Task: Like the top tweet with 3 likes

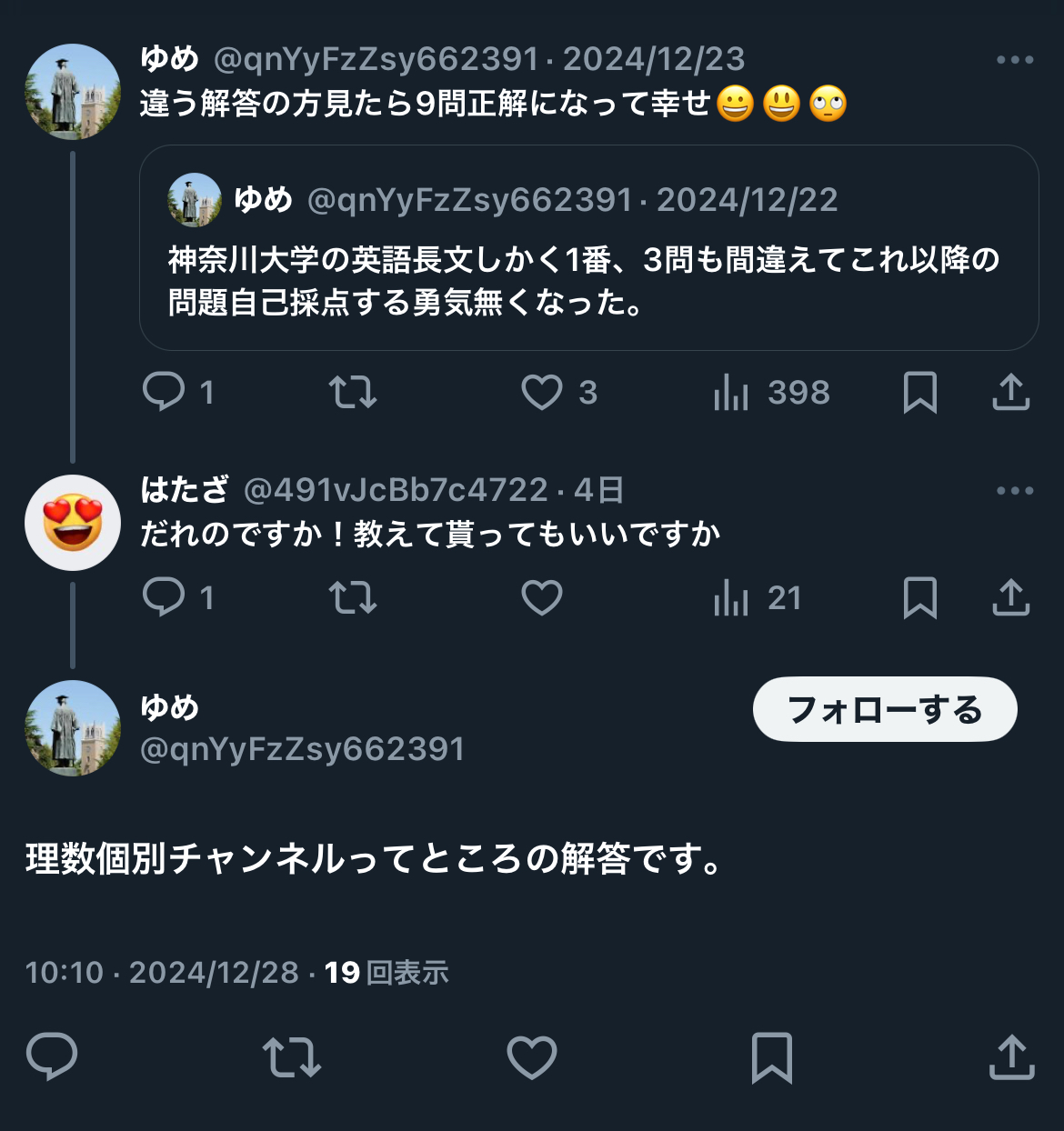Action: 559,393
